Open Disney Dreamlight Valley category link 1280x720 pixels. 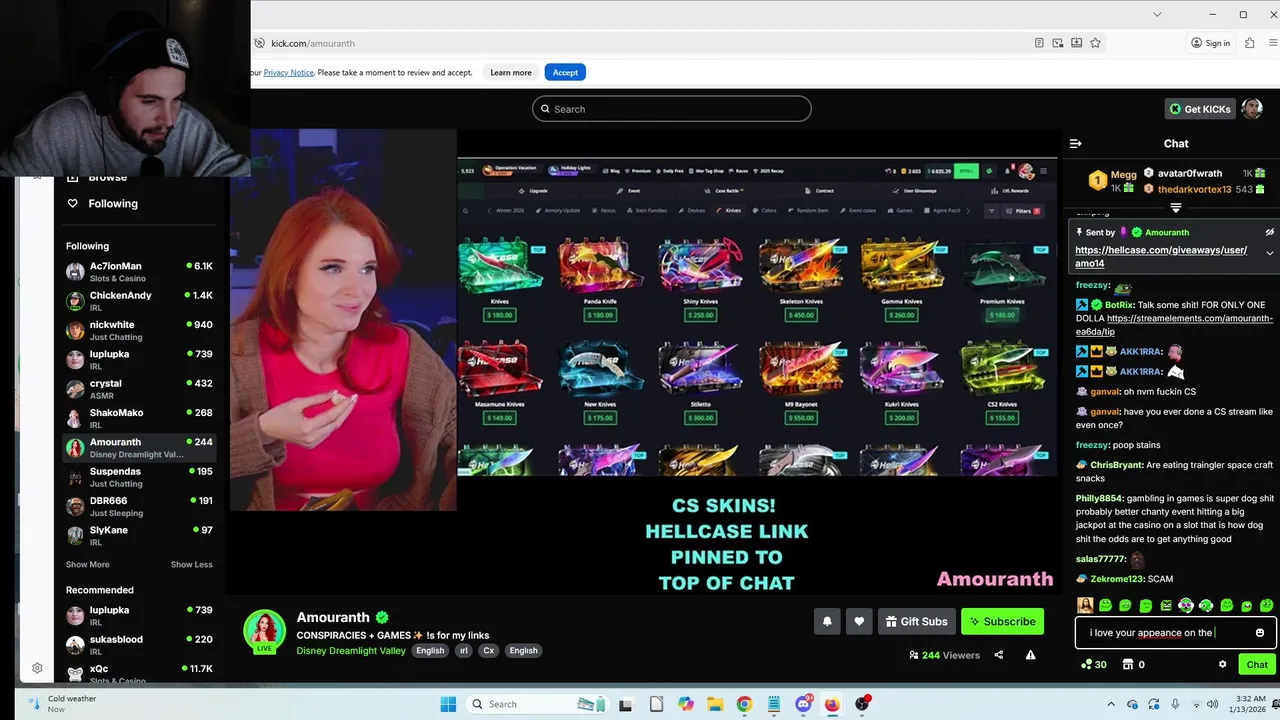351,650
